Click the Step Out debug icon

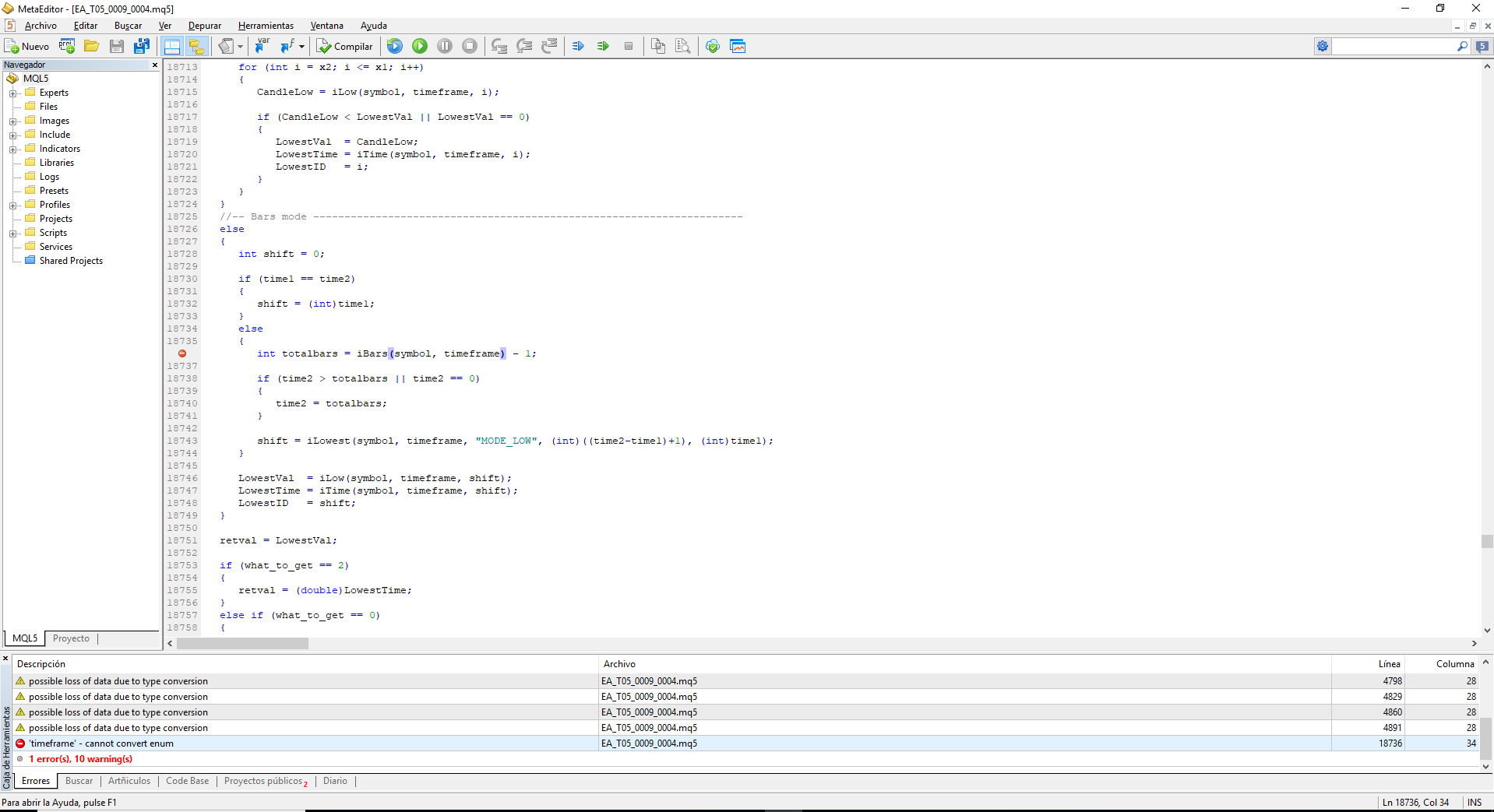[549, 47]
